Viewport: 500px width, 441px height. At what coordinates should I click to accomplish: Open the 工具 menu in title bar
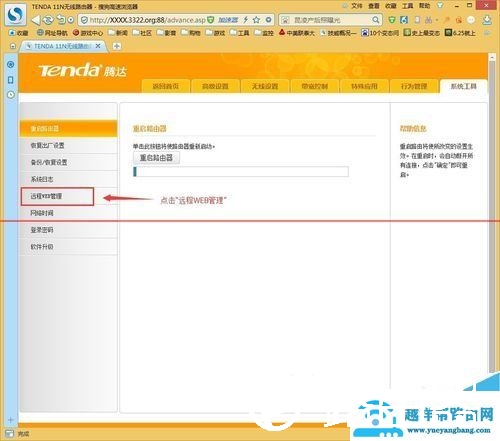[x=407, y=6]
